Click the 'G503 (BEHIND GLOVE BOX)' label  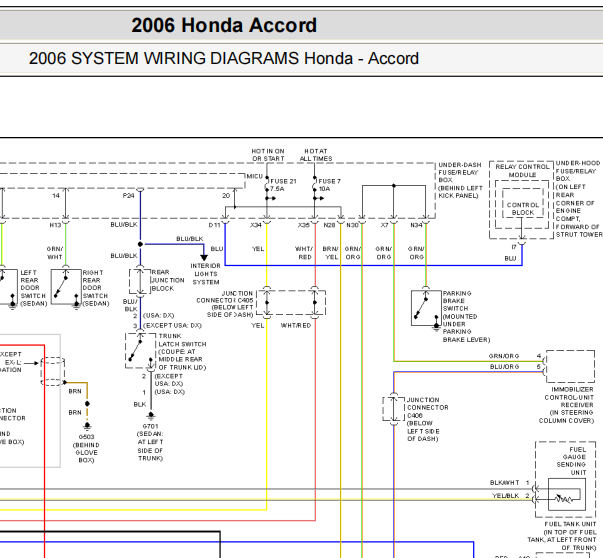point(86,448)
